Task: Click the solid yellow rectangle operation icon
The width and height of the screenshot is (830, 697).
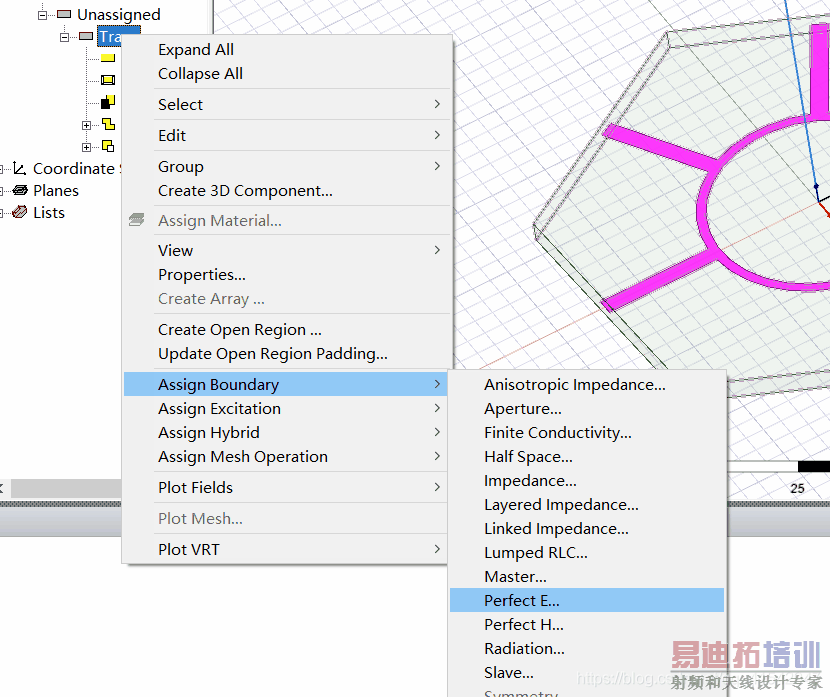Action: tap(108, 58)
